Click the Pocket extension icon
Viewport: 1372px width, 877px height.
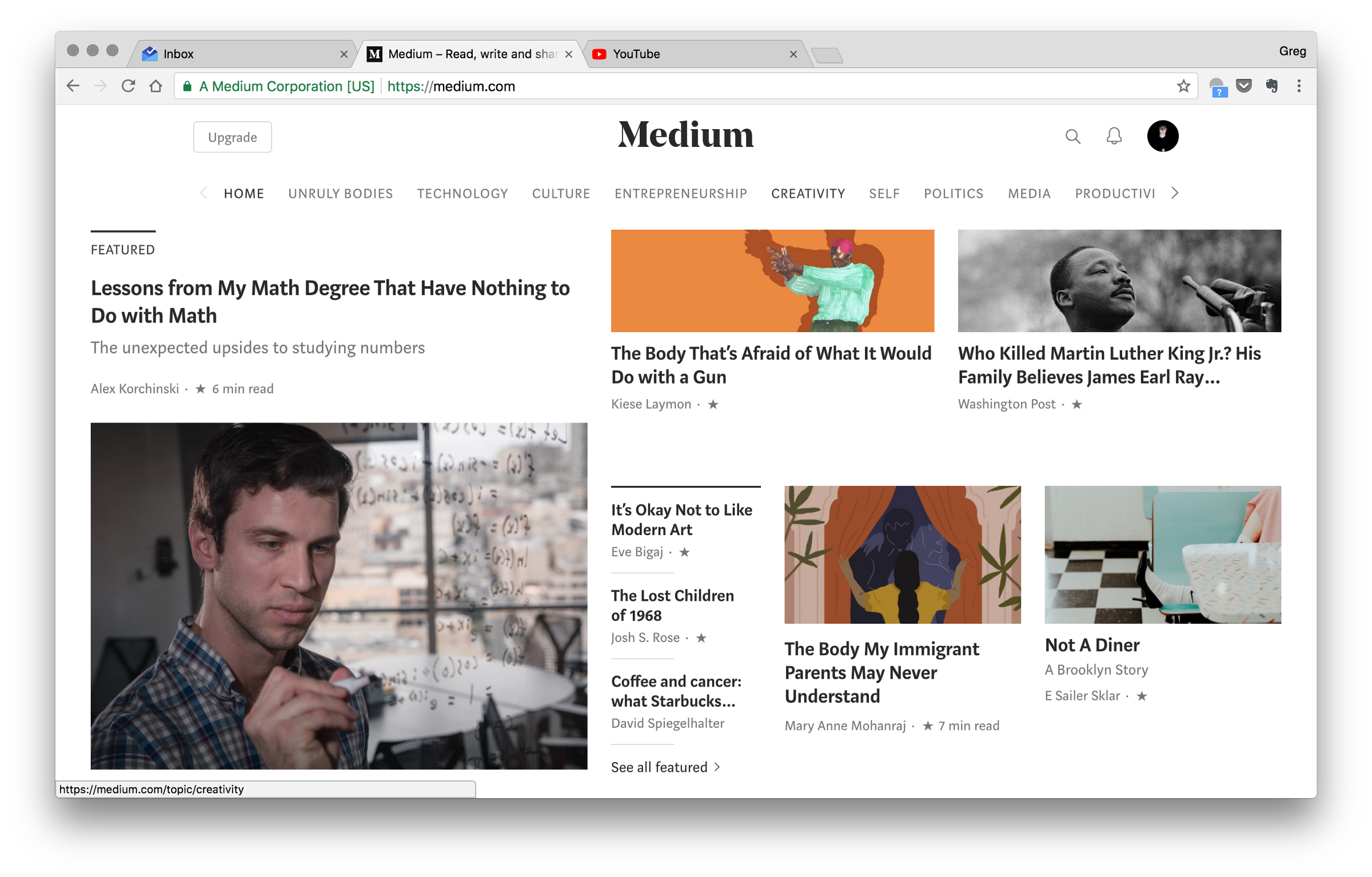pyautogui.click(x=1244, y=86)
